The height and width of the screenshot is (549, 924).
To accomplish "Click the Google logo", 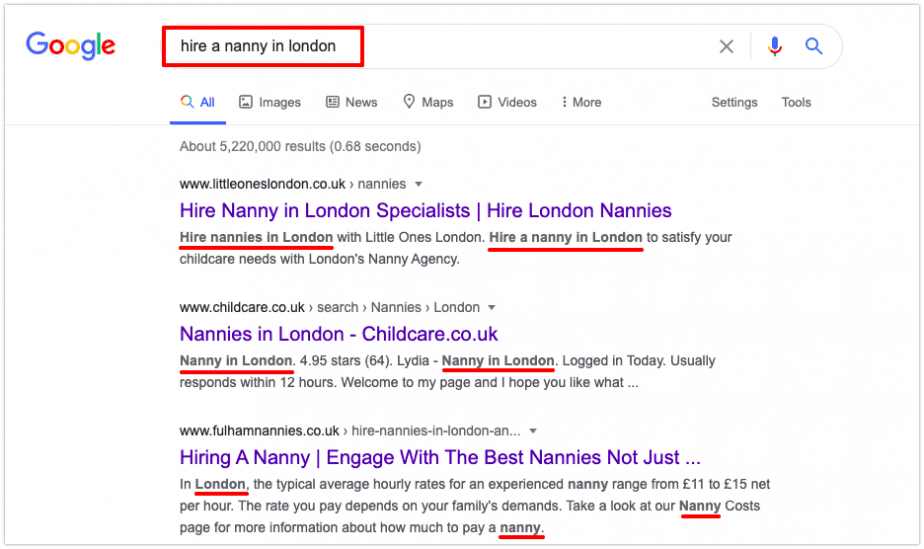I will coord(71,46).
